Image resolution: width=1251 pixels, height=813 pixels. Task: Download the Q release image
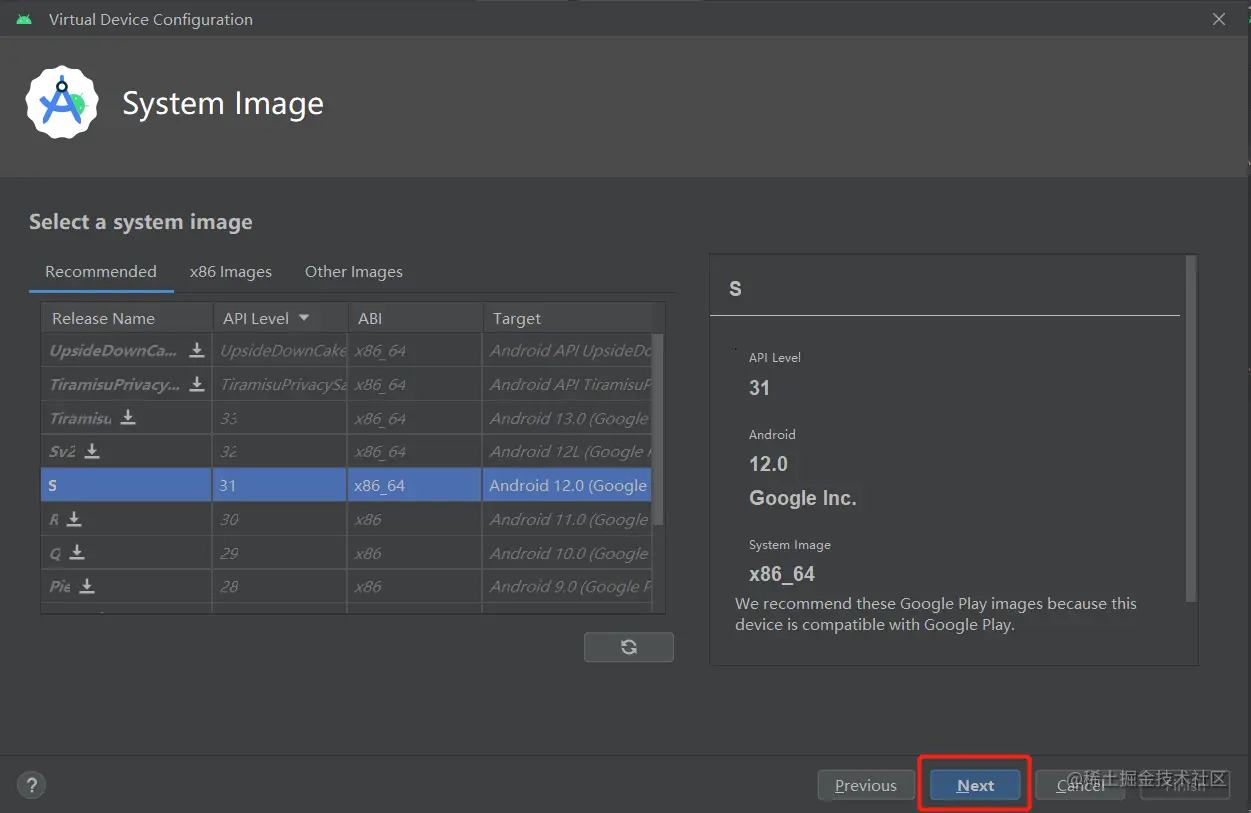[77, 553]
